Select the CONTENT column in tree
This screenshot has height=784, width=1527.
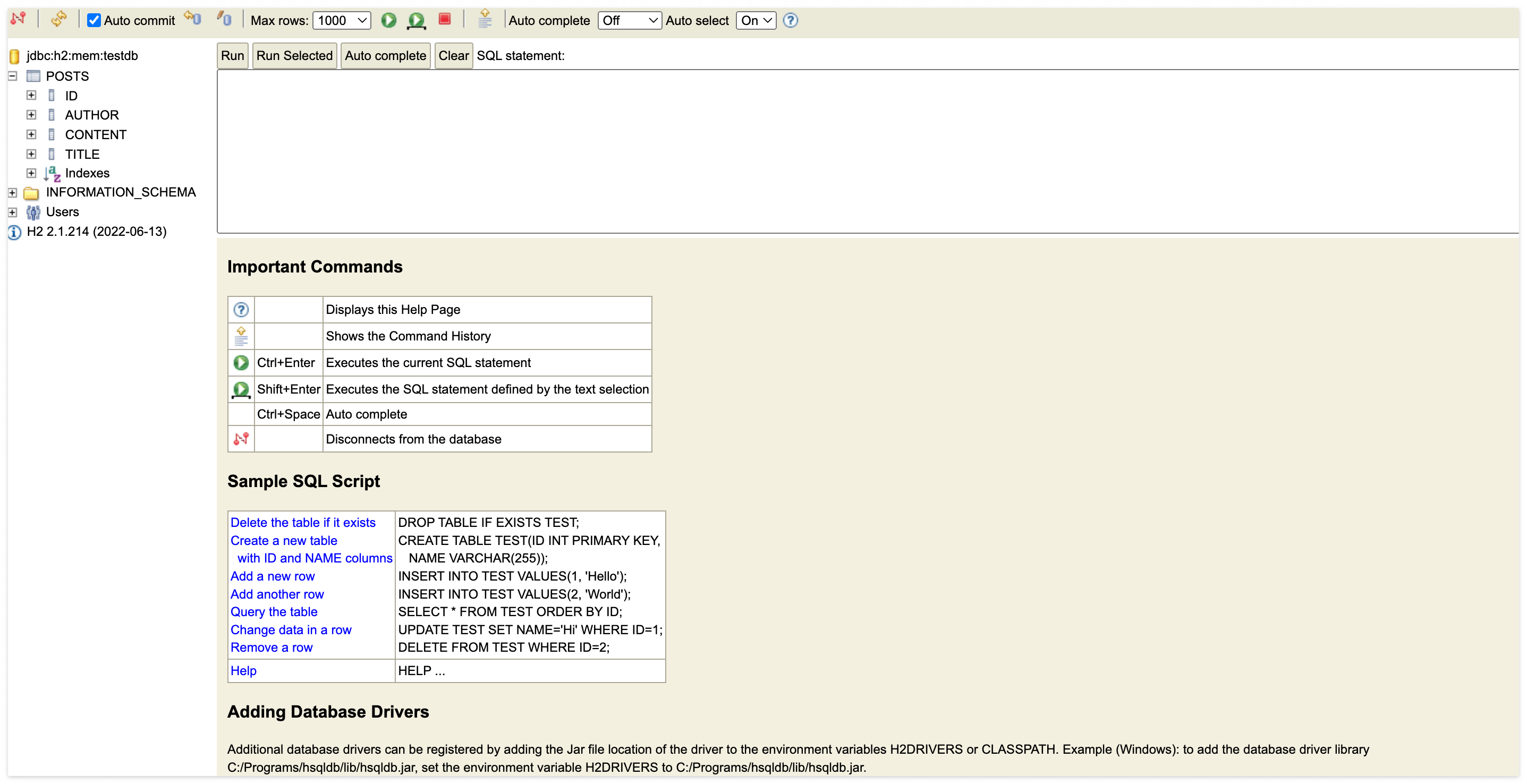[96, 134]
